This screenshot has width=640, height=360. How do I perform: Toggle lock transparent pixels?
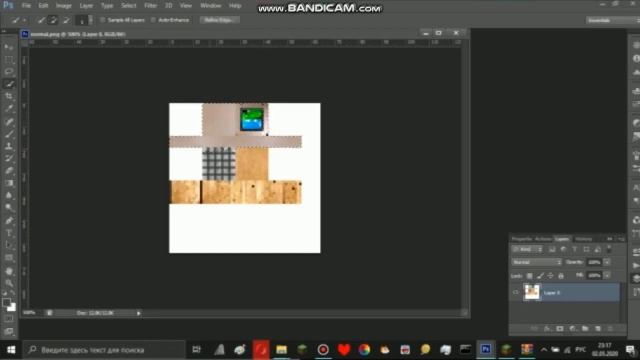pyautogui.click(x=529, y=276)
